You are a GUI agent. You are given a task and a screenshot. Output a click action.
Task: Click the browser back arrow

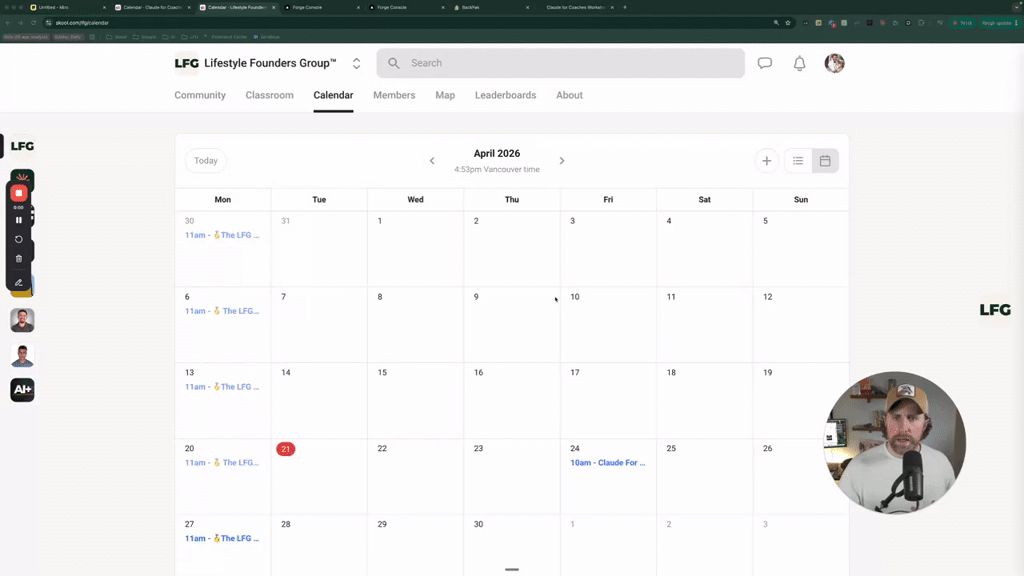8,23
